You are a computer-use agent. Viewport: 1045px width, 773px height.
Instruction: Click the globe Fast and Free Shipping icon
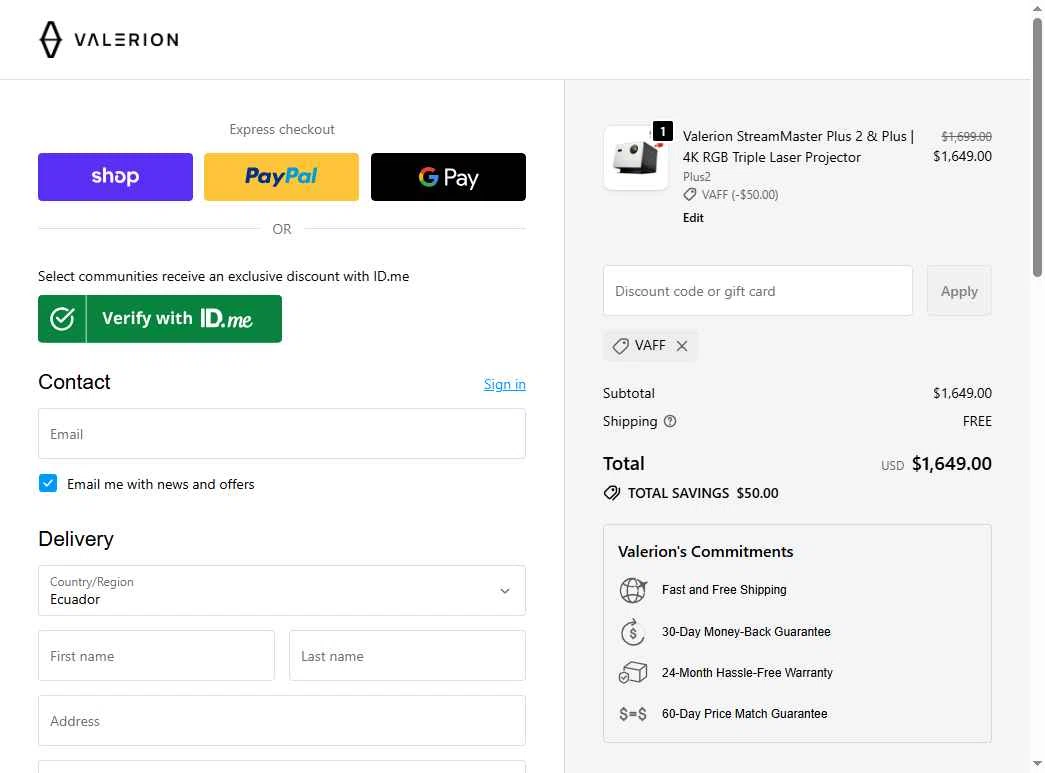632,590
